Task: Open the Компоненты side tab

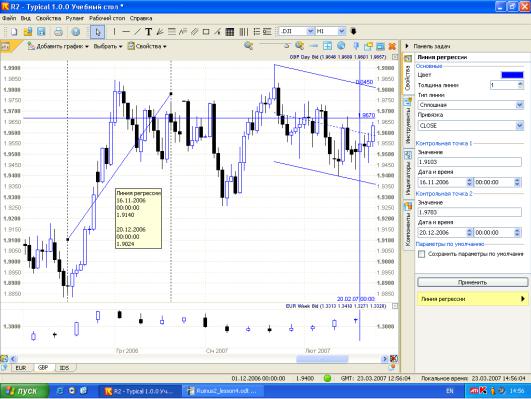Action: (408, 224)
